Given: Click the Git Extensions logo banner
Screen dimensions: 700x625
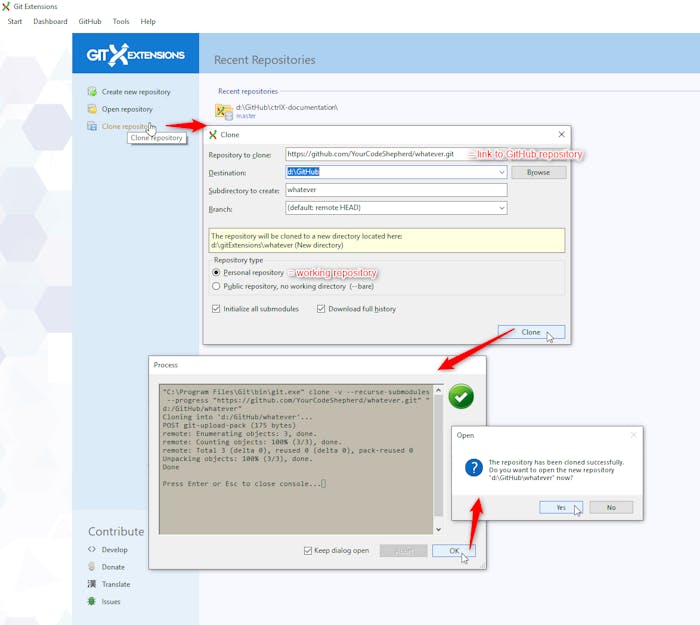Looking at the screenshot, I should point(136,54).
